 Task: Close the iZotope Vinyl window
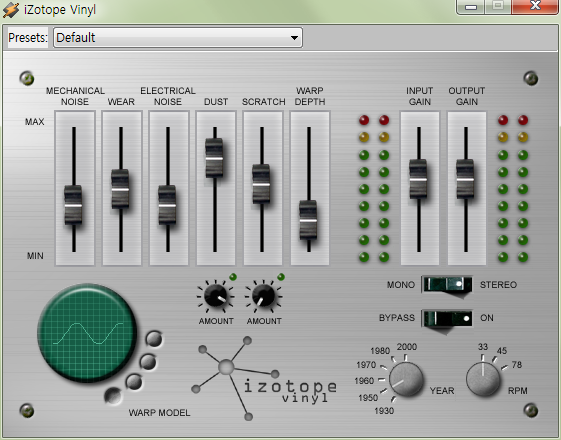tap(535, 6)
